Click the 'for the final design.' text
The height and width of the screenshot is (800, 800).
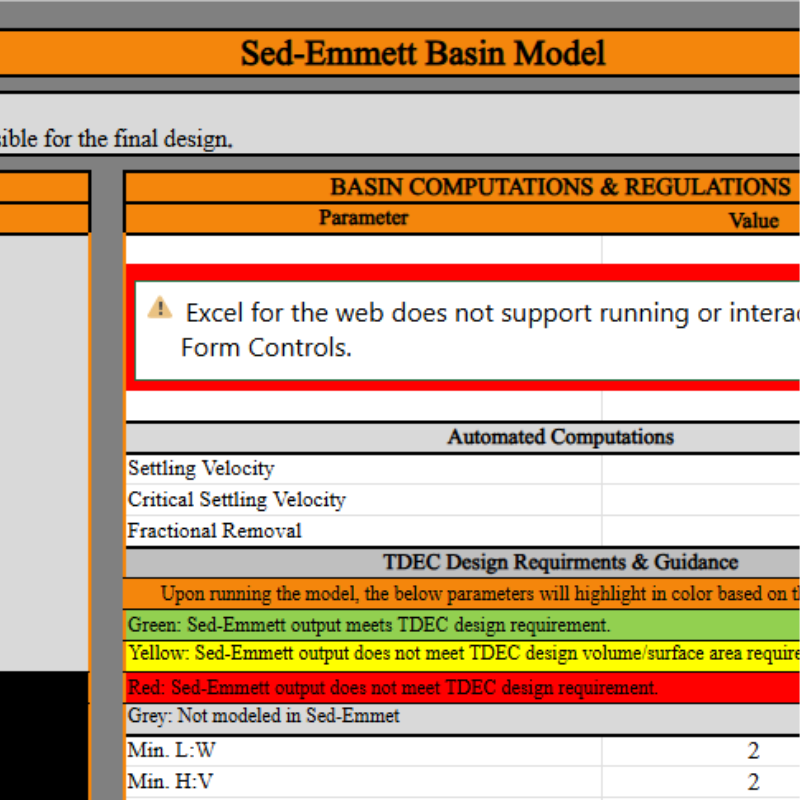click(138, 139)
